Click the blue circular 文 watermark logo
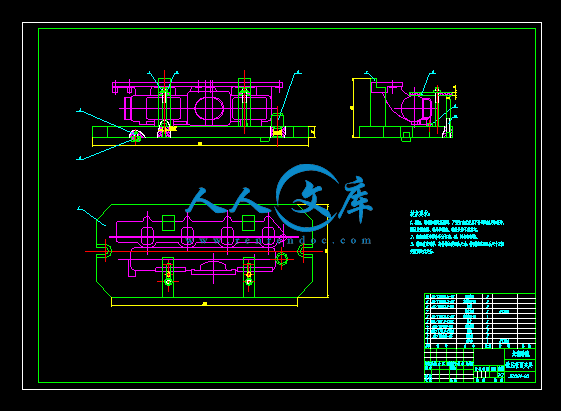Image resolution: width=561 pixels, height=411 pixels. pos(307,198)
